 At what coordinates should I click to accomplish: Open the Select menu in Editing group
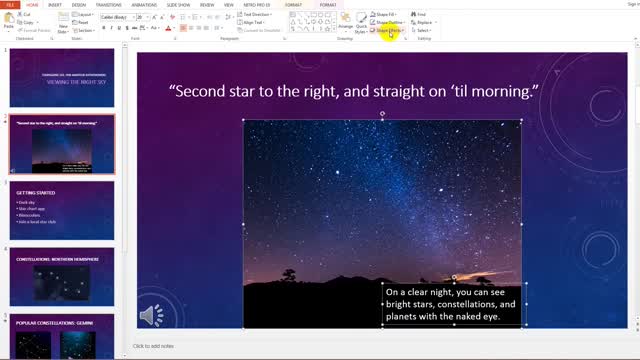click(x=421, y=30)
